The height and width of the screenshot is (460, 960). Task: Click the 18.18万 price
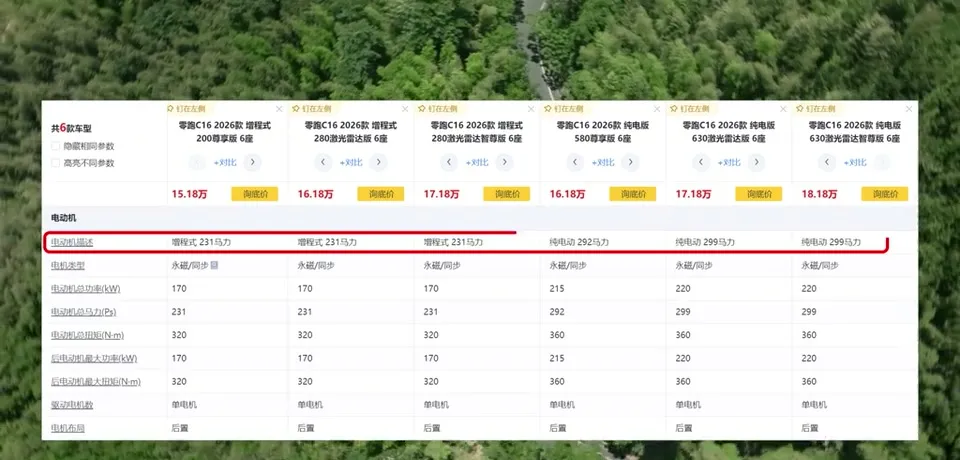point(819,194)
